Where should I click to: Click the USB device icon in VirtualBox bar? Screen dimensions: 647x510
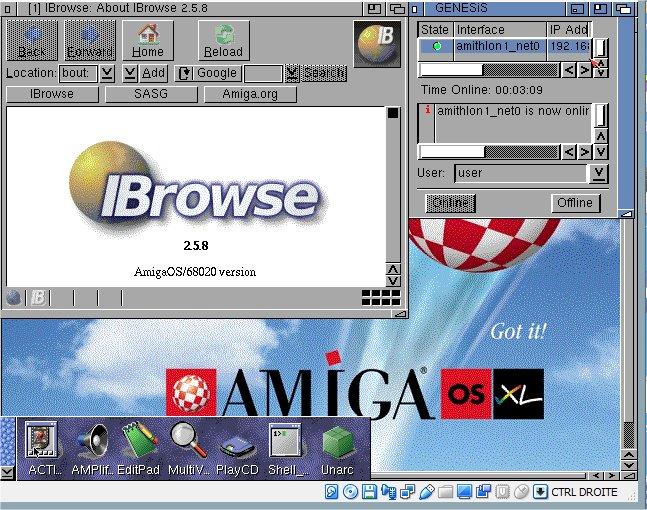coord(427,492)
